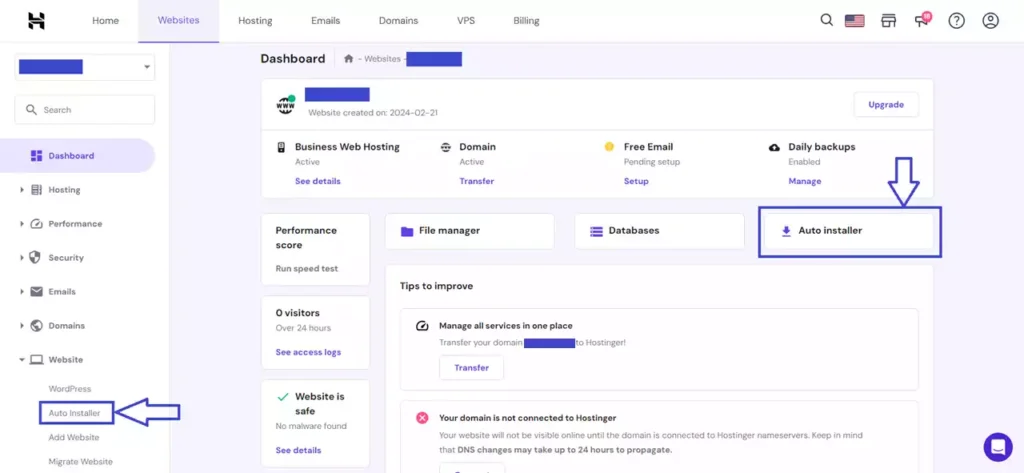This screenshot has width=1024, height=473.
Task: Open the user profile icon
Action: coord(990,21)
